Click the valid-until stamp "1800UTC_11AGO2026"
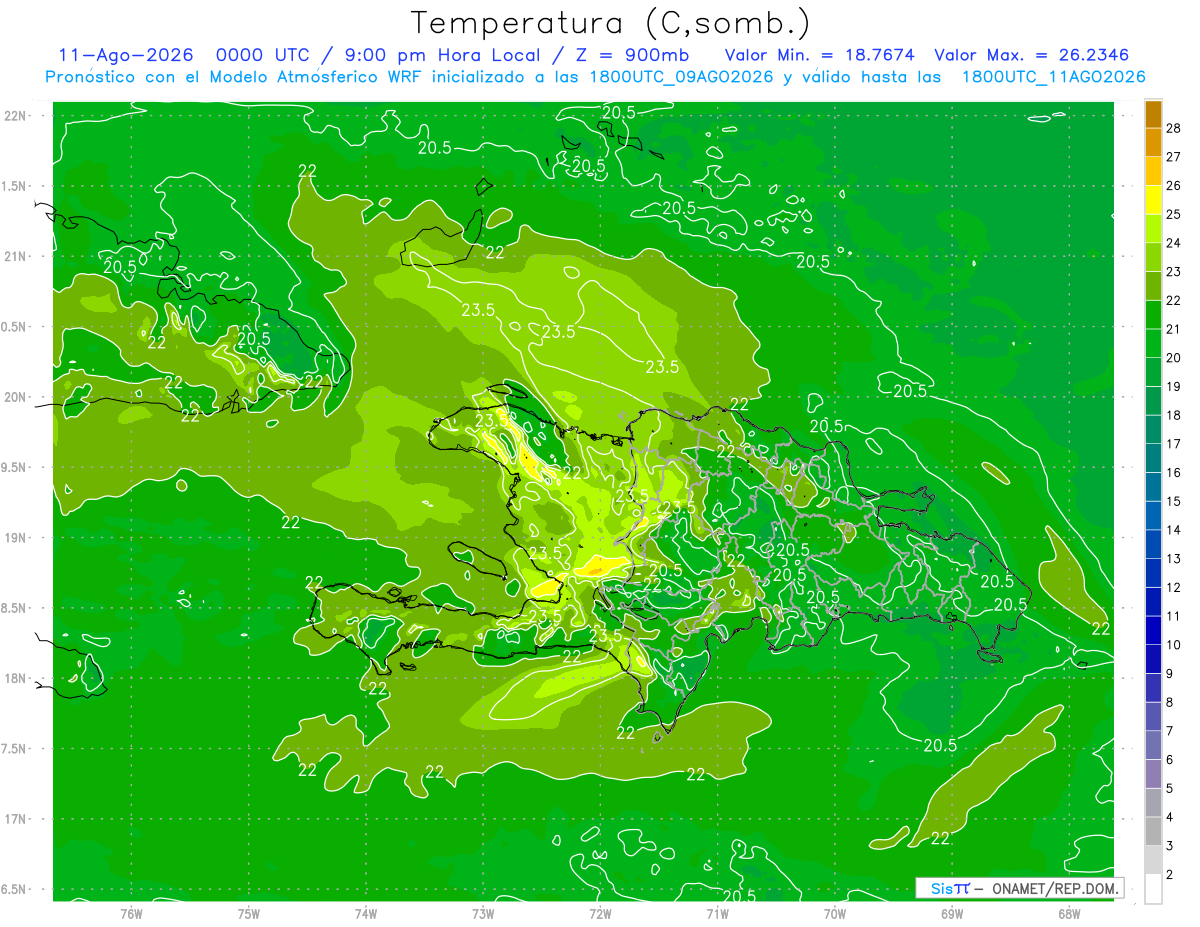This screenshot has width=1200, height=927. coord(1053,77)
